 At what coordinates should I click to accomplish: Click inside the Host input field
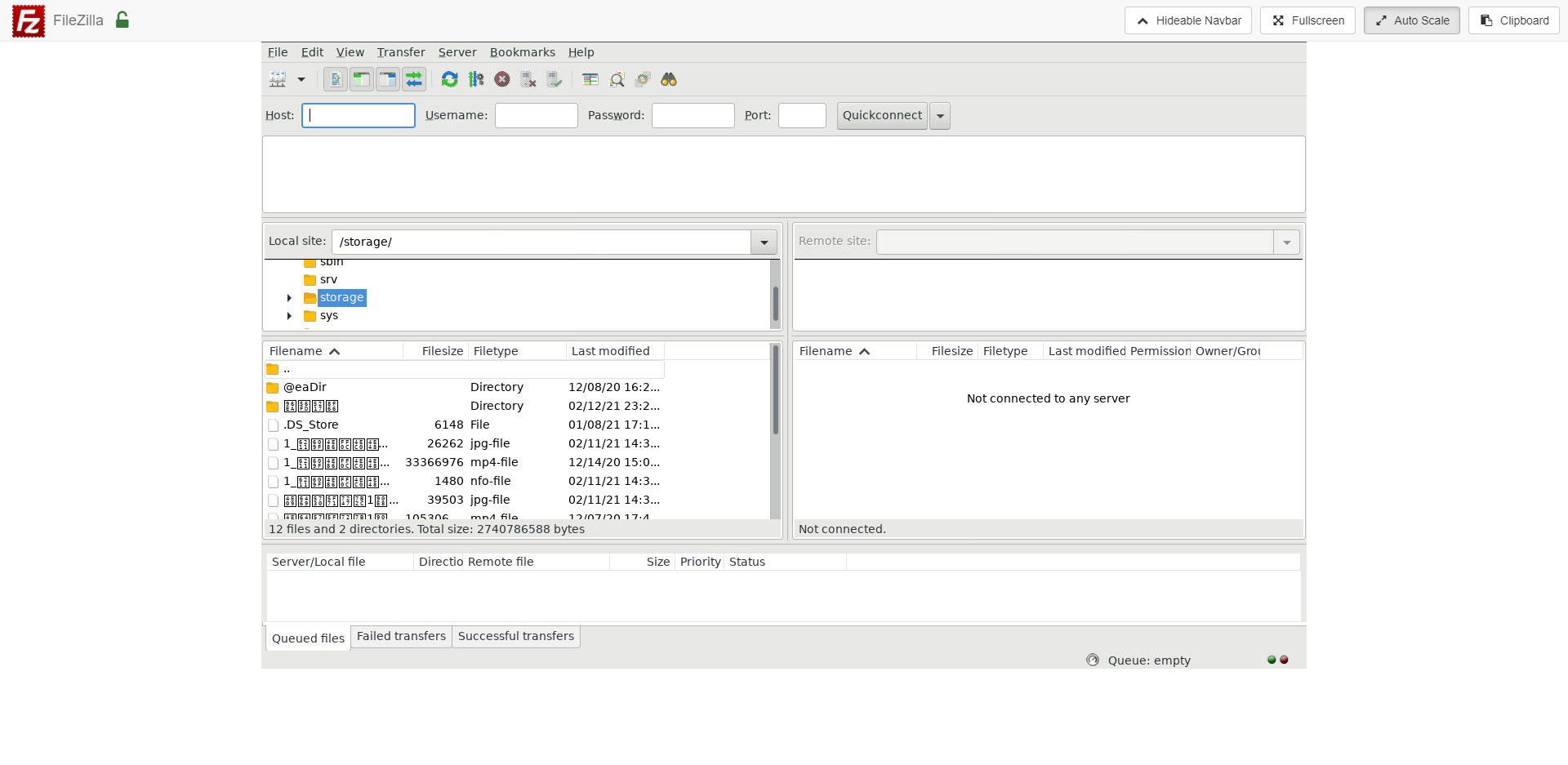(358, 115)
